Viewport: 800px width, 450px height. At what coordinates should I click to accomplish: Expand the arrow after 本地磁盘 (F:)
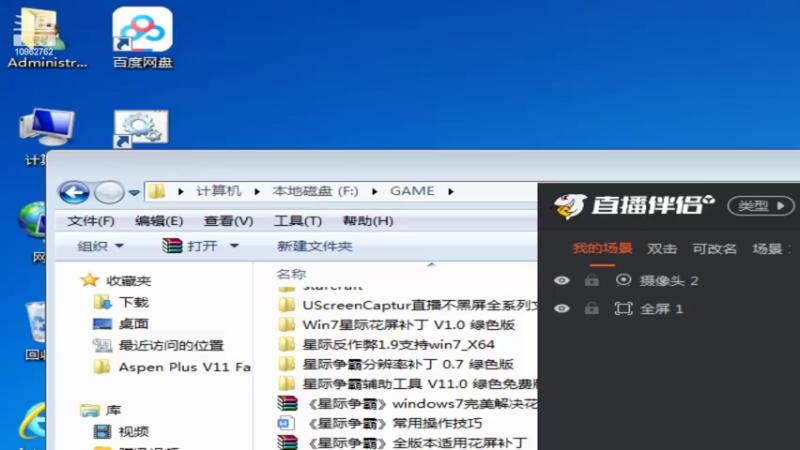[374, 192]
